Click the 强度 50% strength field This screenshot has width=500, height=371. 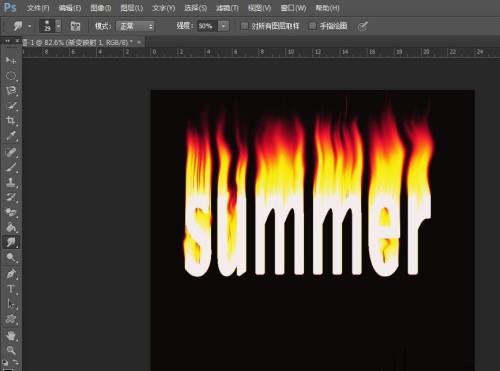click(207, 26)
